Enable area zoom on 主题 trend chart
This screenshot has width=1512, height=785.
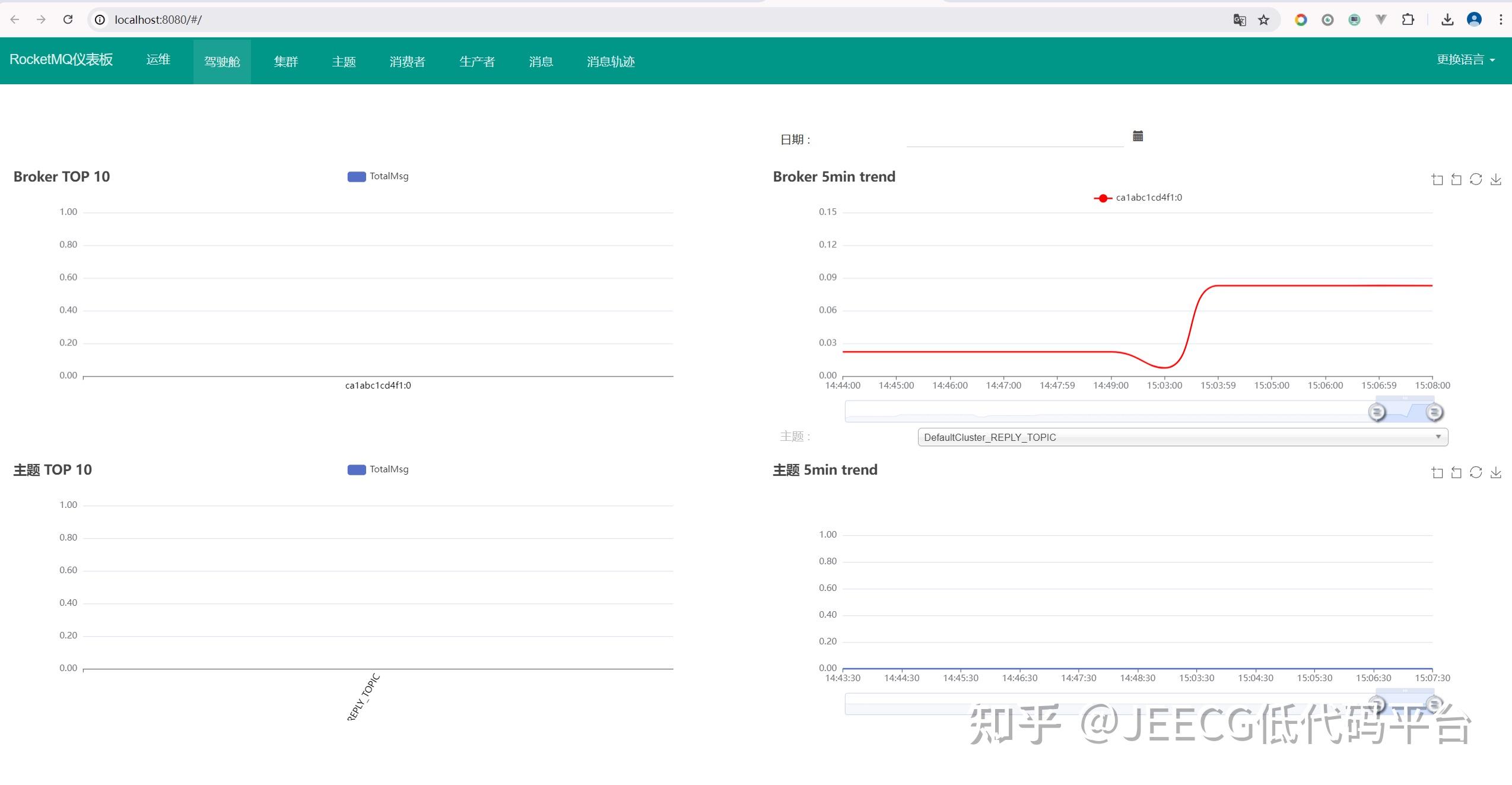coord(1437,472)
